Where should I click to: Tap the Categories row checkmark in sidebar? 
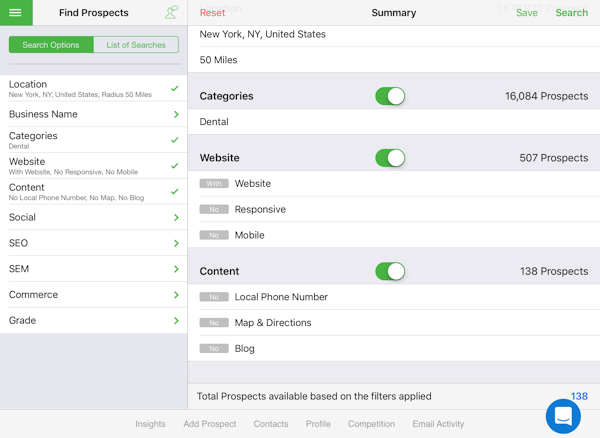pos(175,140)
